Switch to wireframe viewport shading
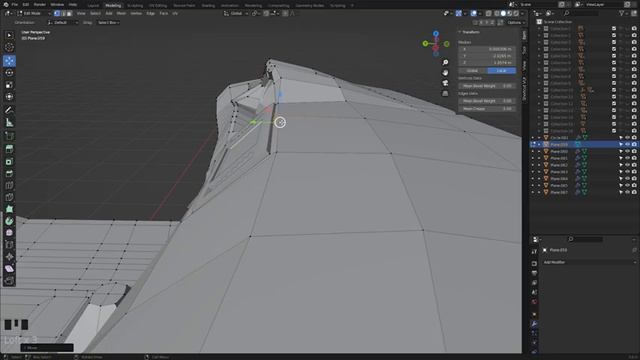The image size is (640, 360). [497, 13]
